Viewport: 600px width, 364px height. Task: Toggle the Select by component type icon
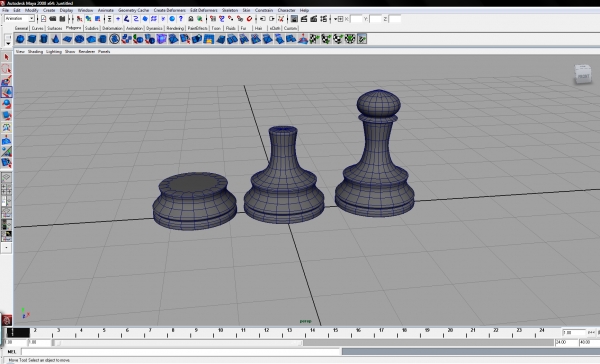pyautogui.click(x=98, y=19)
